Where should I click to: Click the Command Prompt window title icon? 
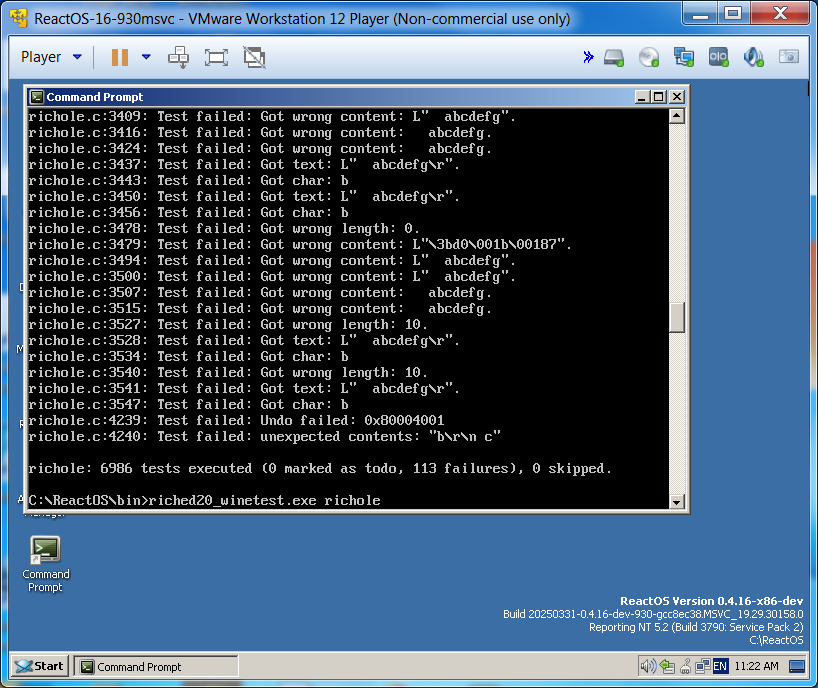point(37,97)
